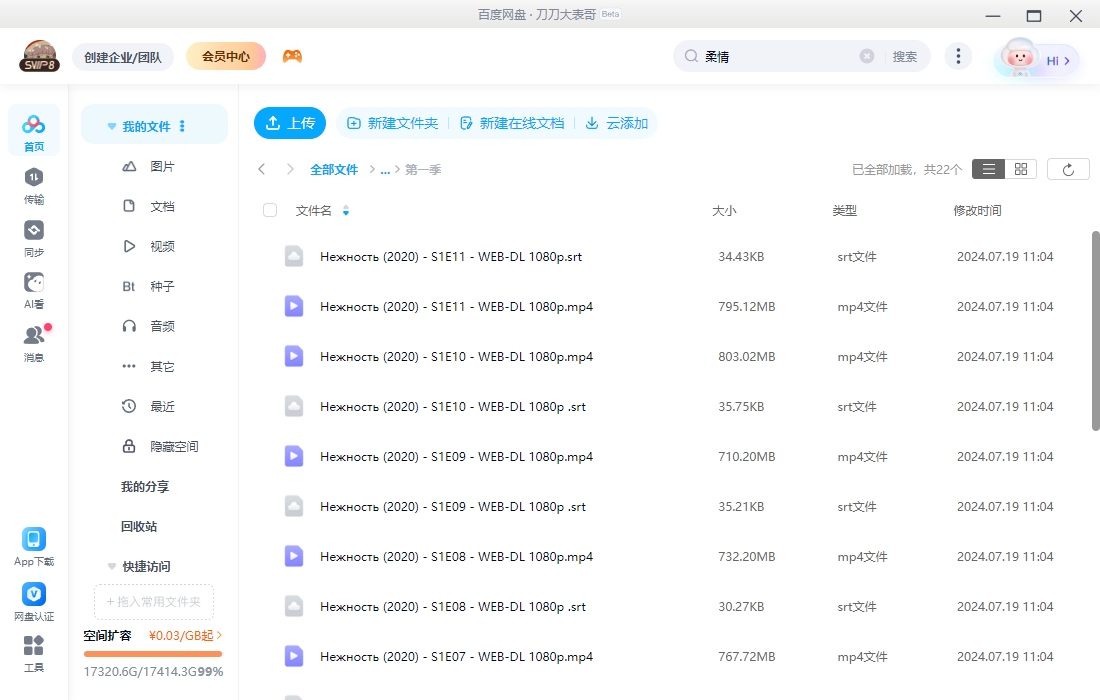Switch to grid view layout
The height and width of the screenshot is (700, 1100).
point(1021,168)
